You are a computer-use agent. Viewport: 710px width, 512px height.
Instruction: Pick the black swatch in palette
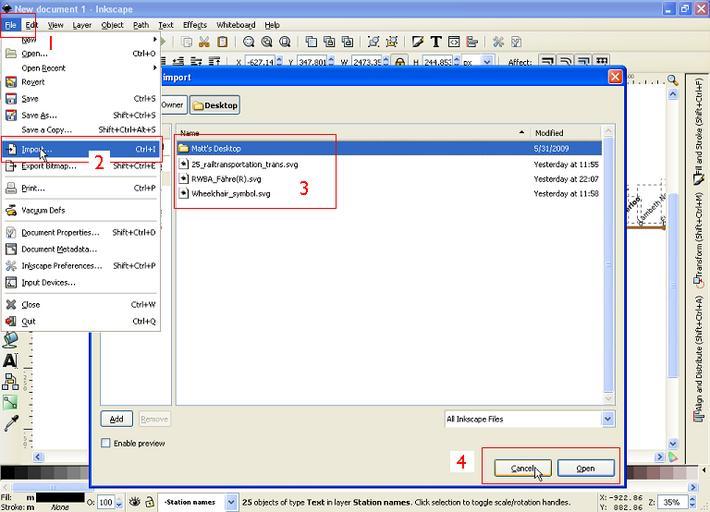pyautogui.click(x=7, y=473)
